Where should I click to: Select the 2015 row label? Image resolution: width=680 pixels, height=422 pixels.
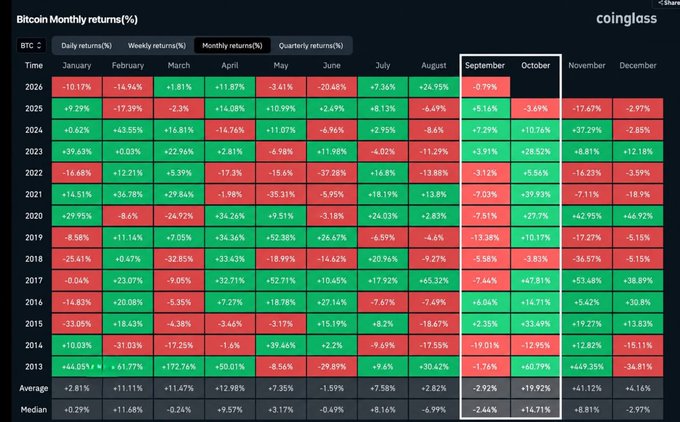[x=34, y=324]
